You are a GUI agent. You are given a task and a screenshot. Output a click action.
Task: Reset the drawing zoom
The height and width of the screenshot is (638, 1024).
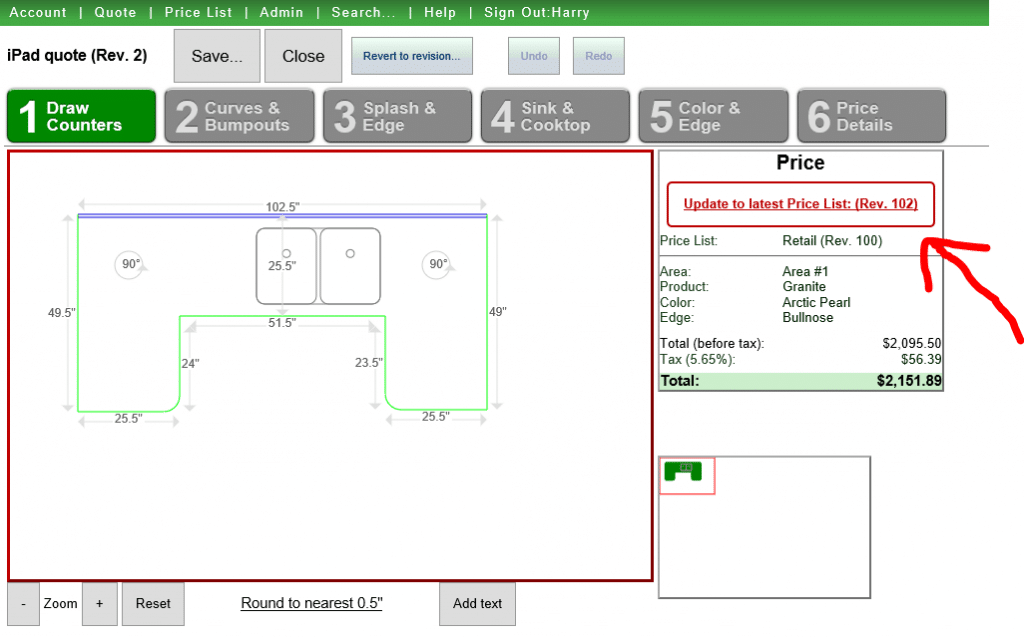coord(153,604)
